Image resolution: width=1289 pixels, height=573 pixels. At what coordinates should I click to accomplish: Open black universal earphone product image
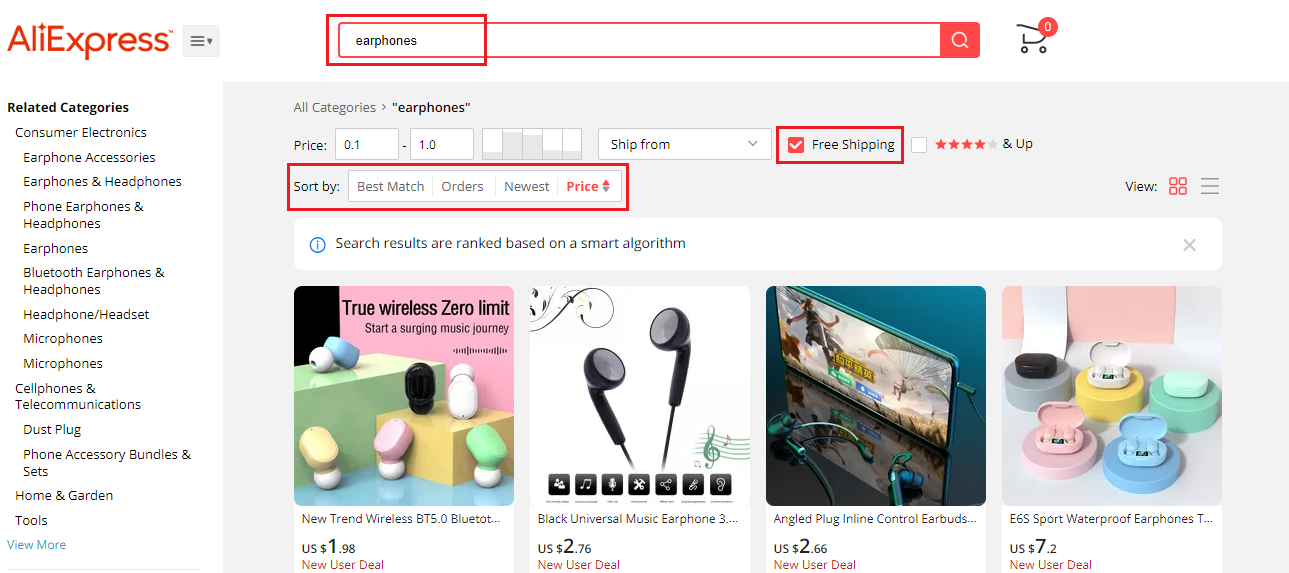(x=640, y=396)
